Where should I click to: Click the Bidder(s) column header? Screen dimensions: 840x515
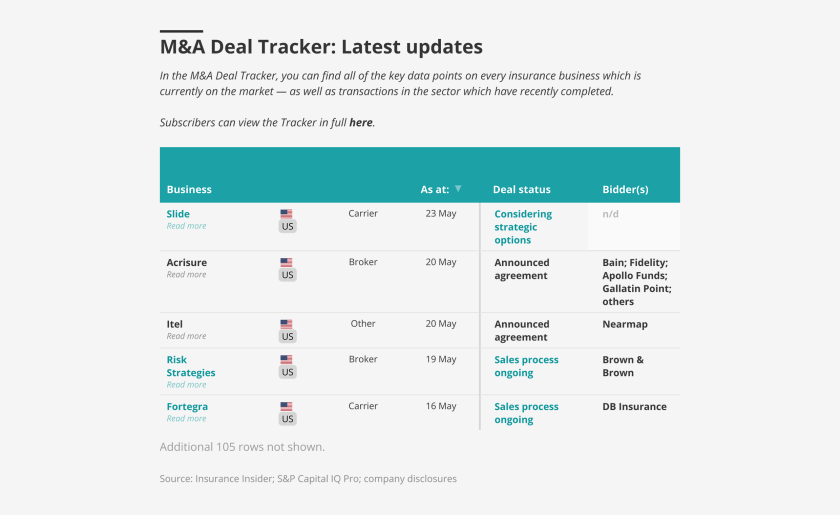click(625, 190)
